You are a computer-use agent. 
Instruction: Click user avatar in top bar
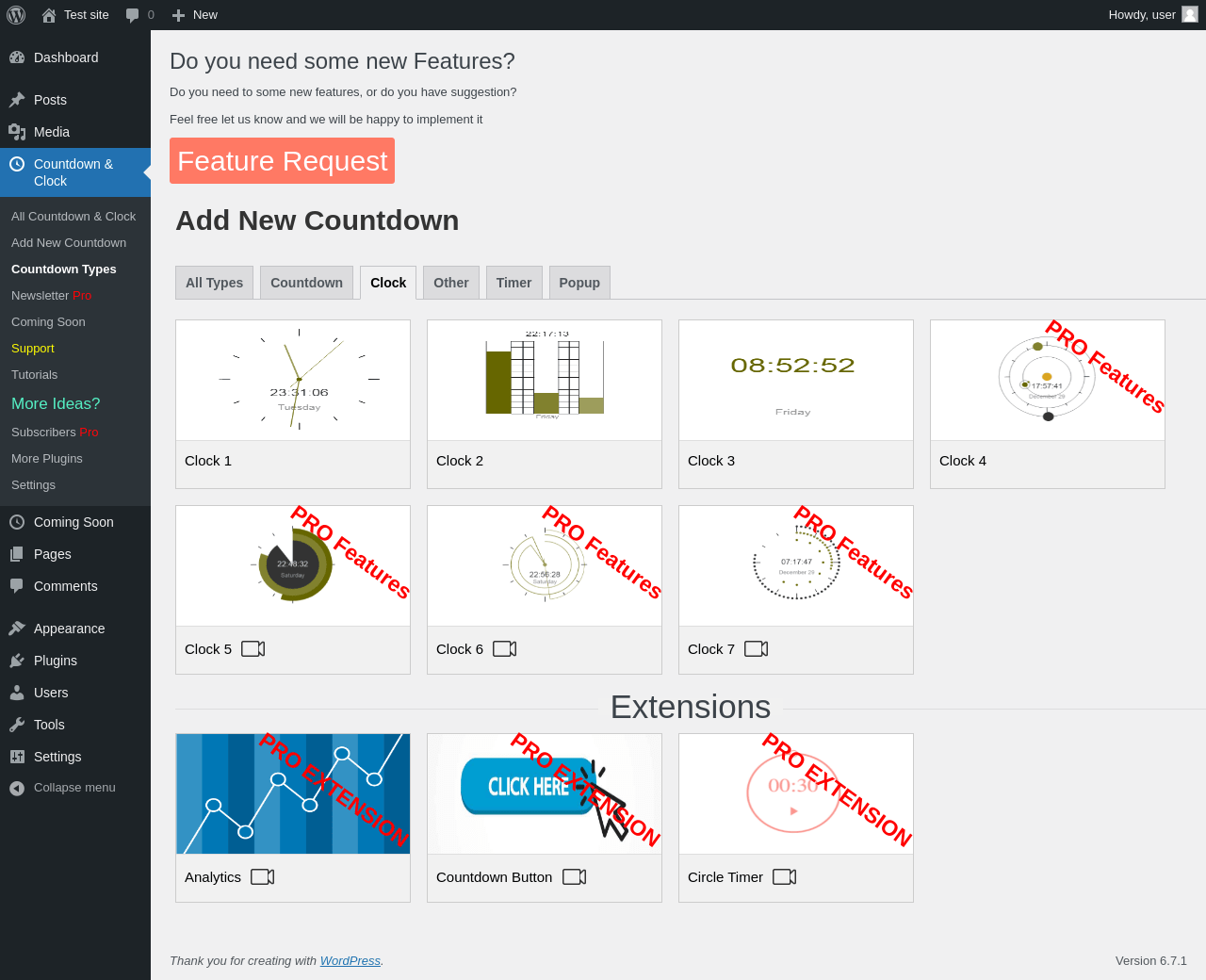point(1190,15)
